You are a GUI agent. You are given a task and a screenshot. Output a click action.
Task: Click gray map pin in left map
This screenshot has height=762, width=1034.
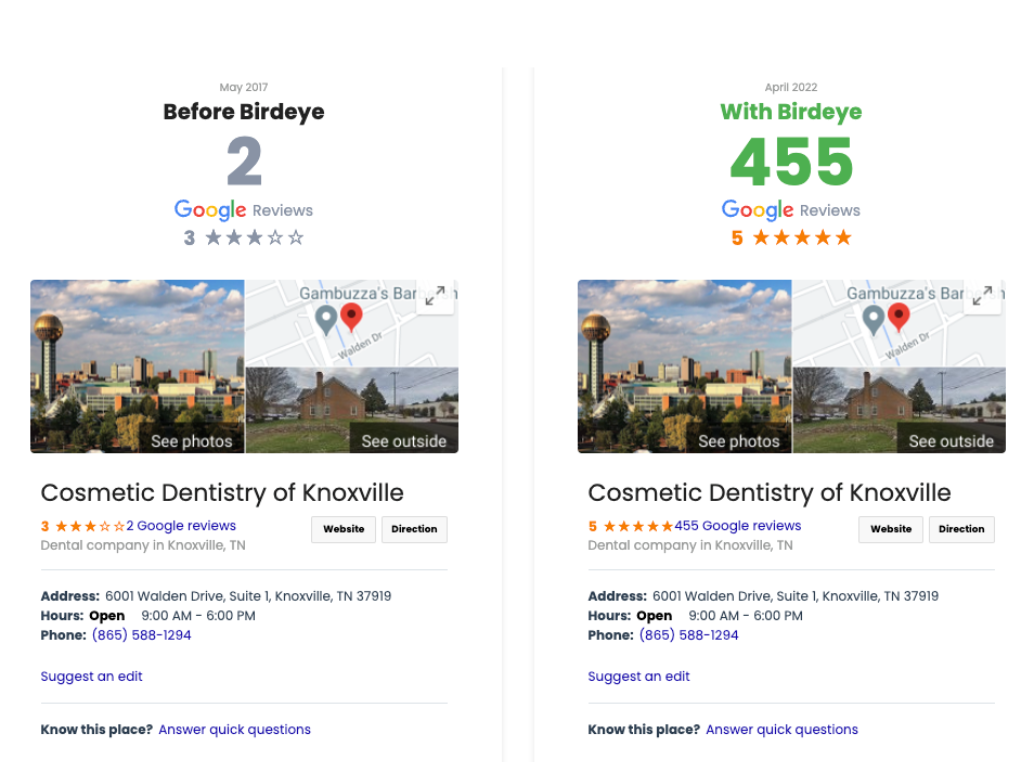[x=326, y=320]
